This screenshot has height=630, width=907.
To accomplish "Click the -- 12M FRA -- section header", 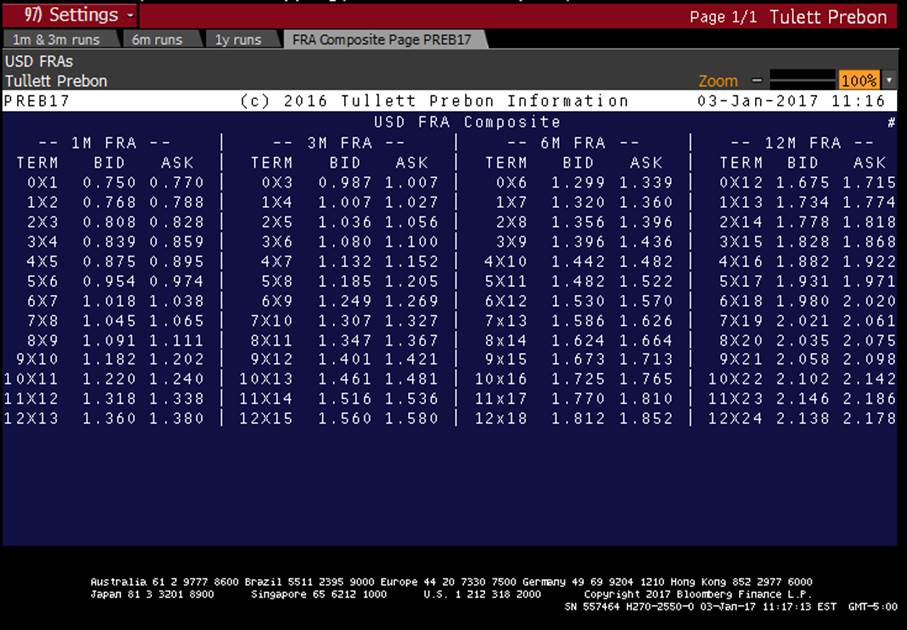I will click(x=802, y=143).
